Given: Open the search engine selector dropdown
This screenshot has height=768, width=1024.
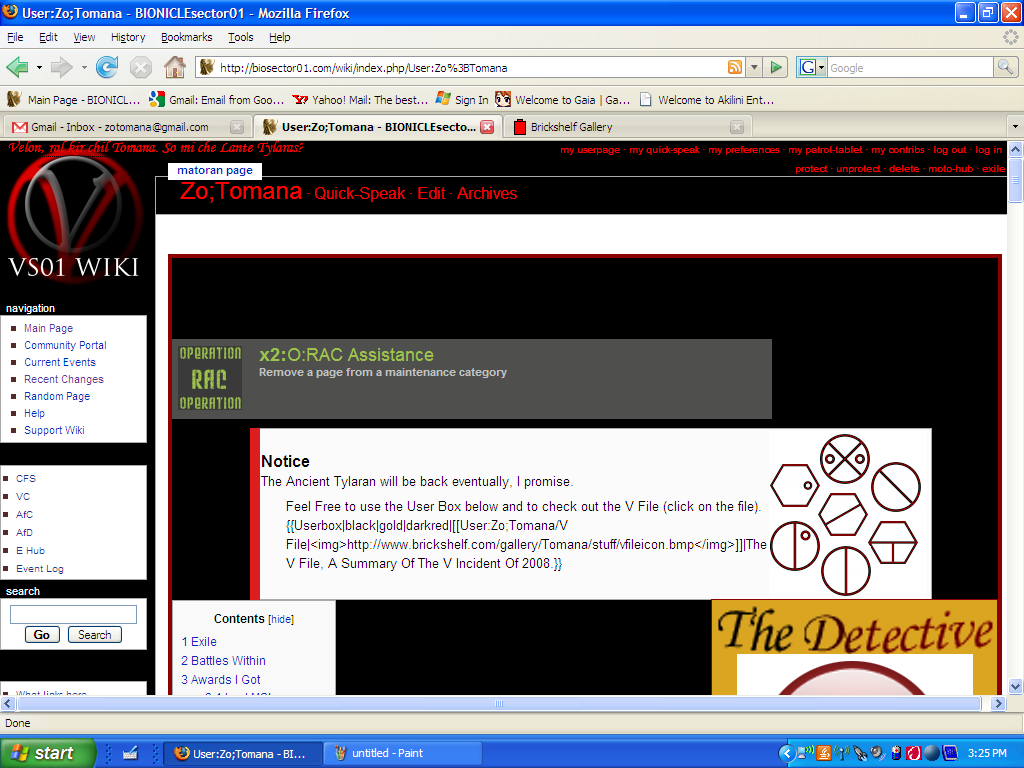Looking at the screenshot, I should point(821,67).
